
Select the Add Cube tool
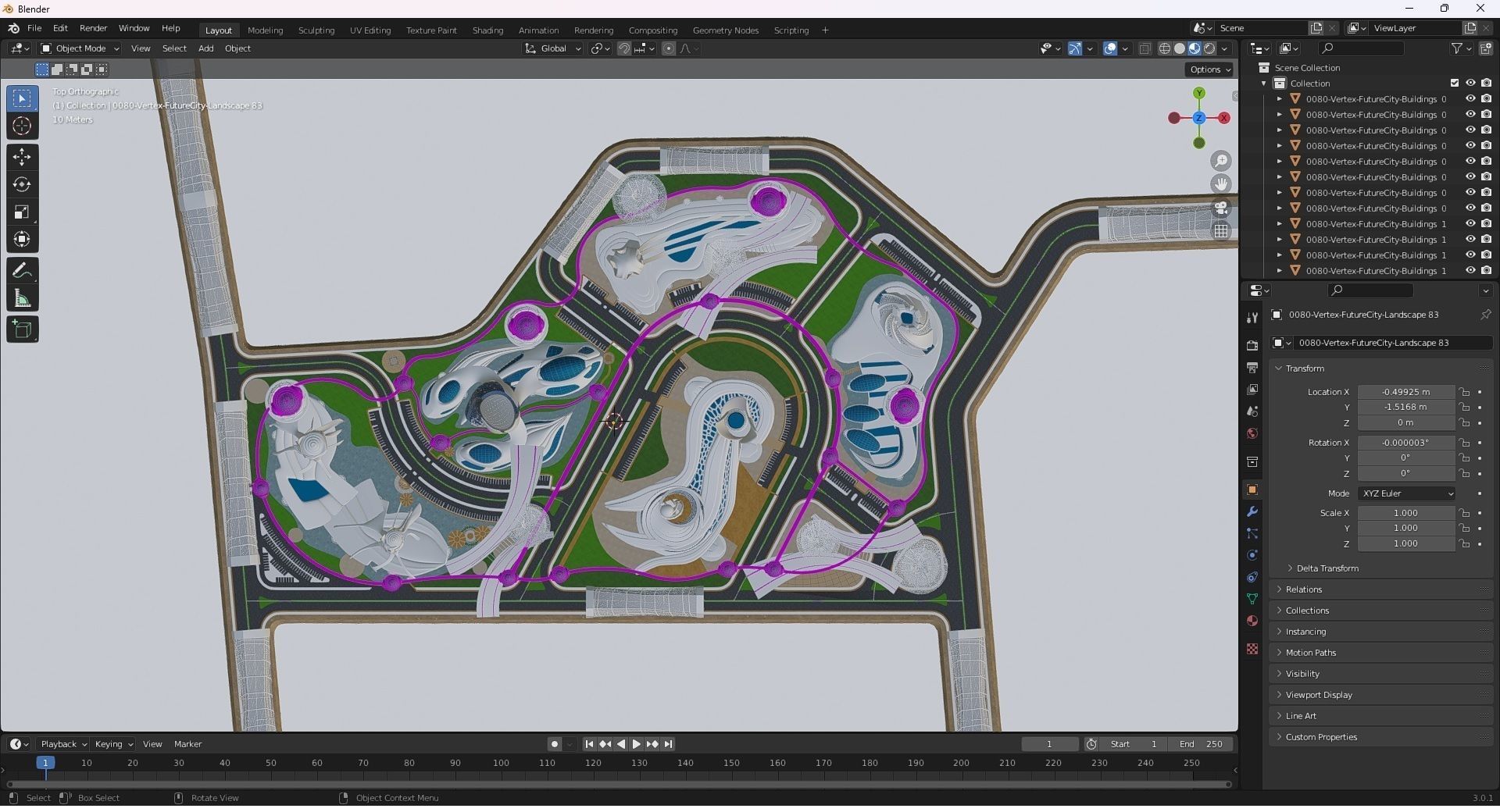[22, 329]
